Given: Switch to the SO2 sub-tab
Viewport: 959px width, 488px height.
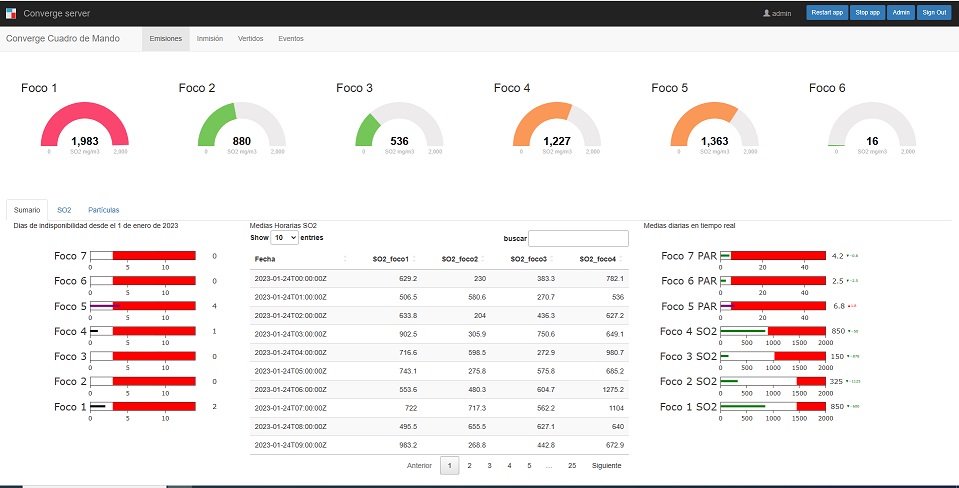Looking at the screenshot, I should 64,210.
